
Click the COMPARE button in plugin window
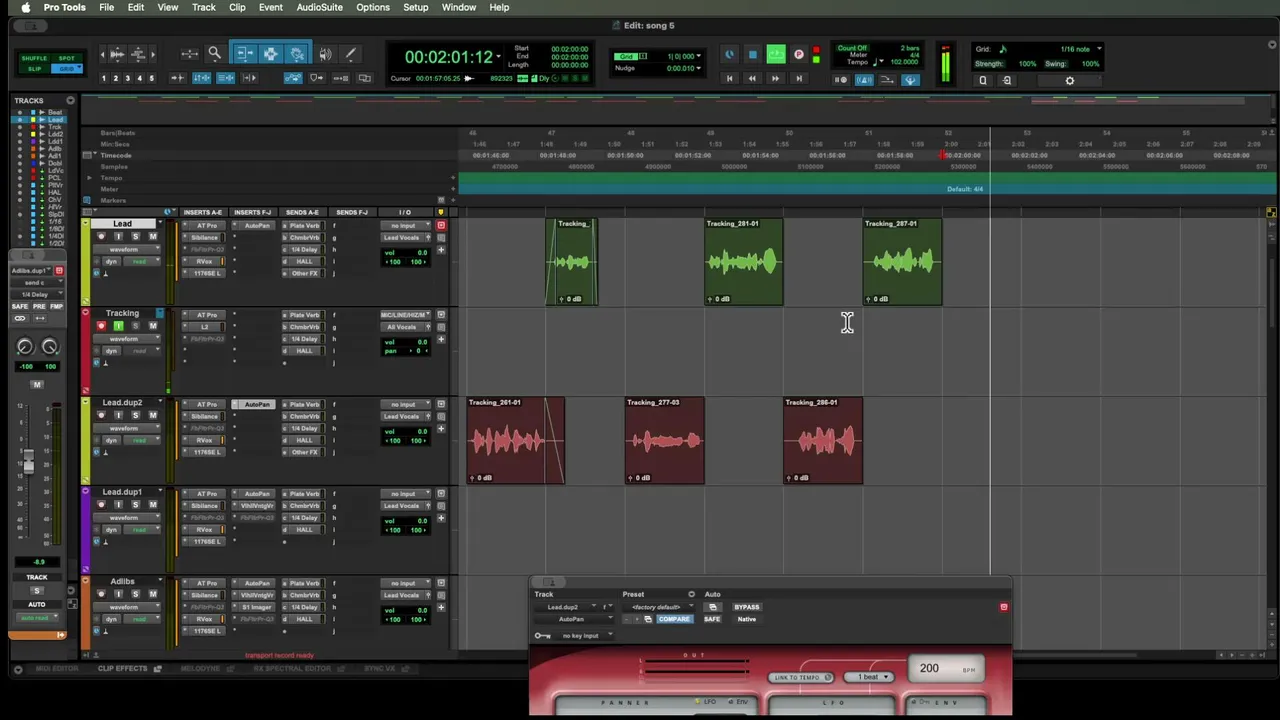tap(673, 619)
